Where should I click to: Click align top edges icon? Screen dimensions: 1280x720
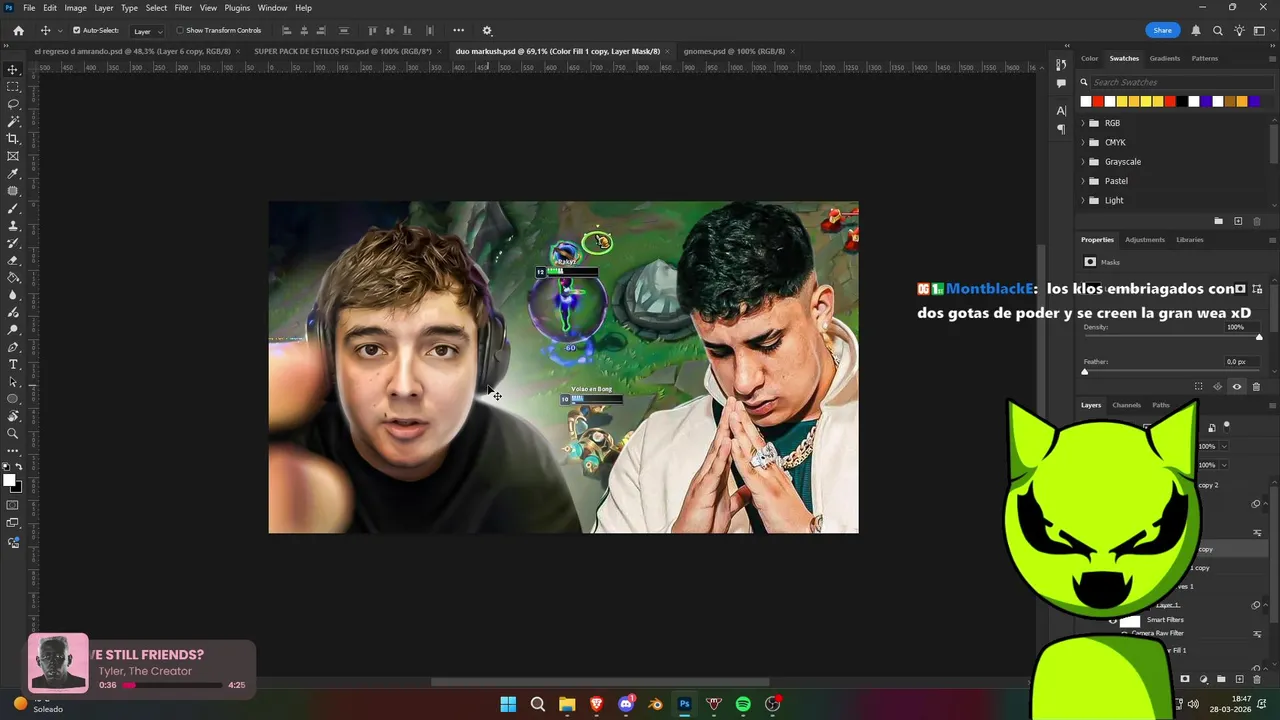click(373, 31)
